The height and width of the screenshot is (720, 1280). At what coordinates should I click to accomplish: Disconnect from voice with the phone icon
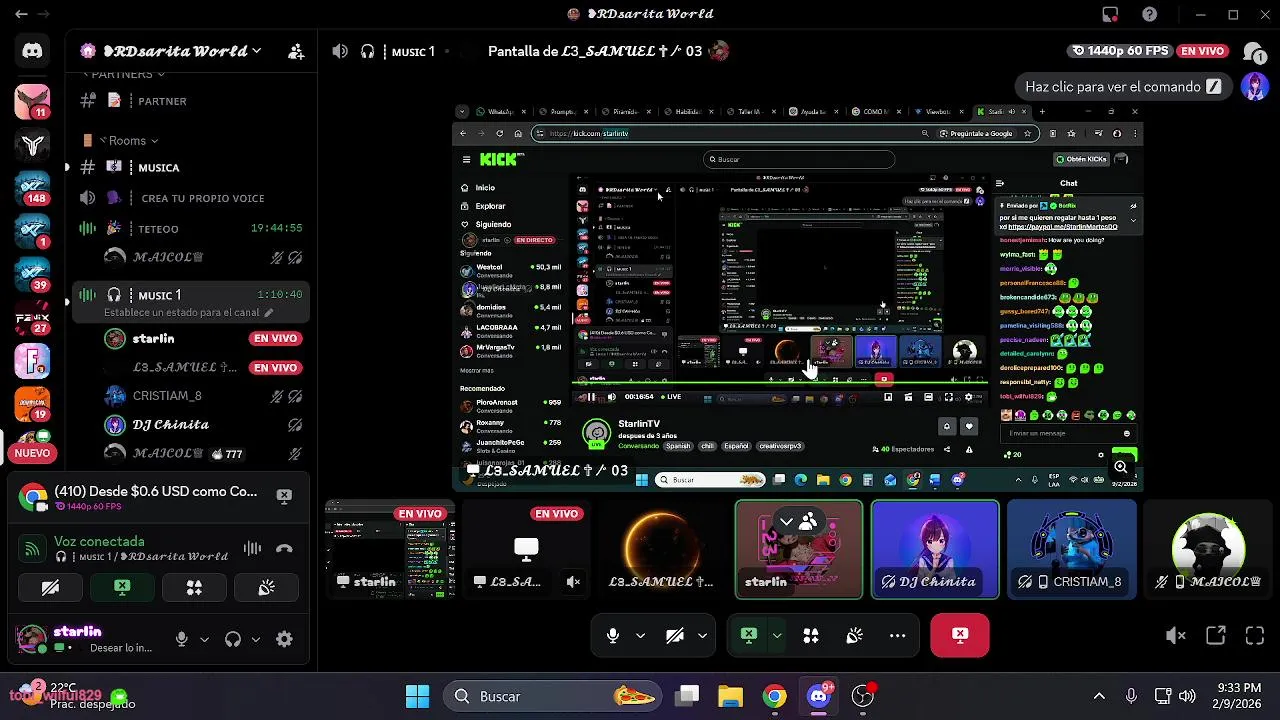pyautogui.click(x=284, y=548)
